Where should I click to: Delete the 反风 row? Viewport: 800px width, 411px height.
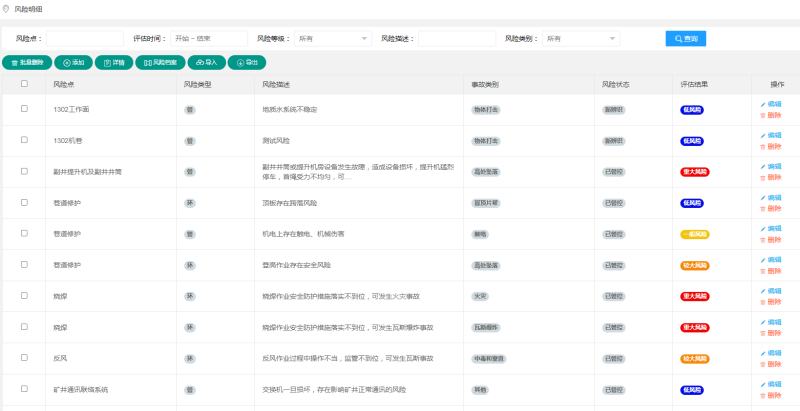pyautogui.click(x=771, y=364)
